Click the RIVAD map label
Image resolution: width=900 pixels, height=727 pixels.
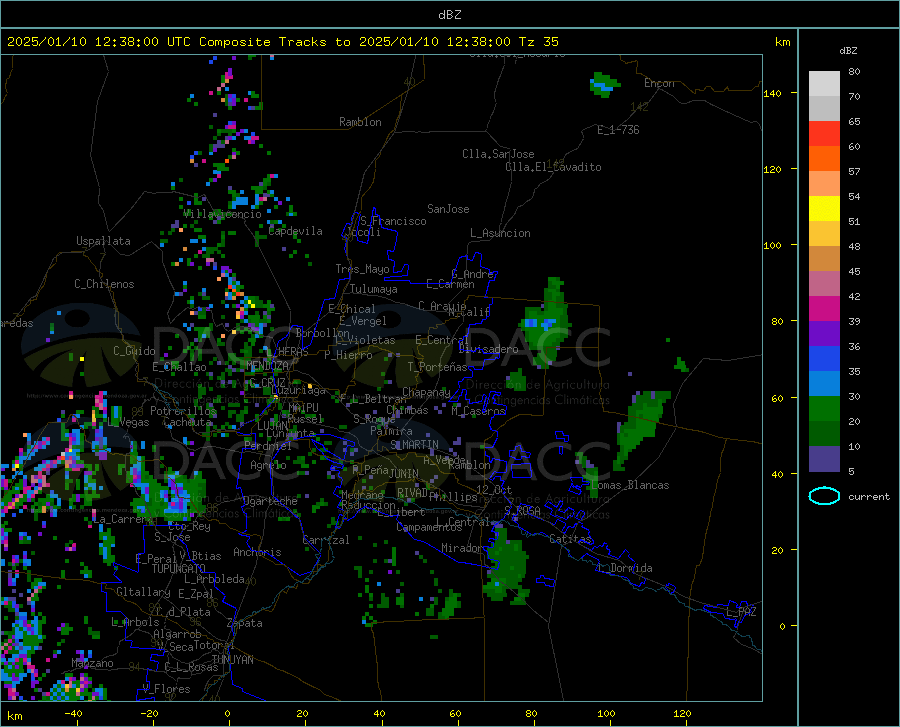pos(412,493)
